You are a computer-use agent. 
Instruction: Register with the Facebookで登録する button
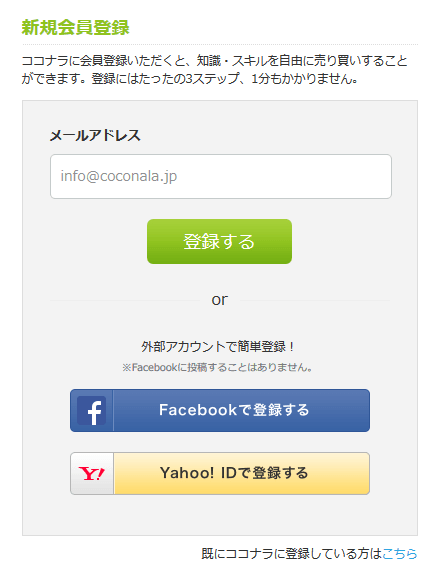point(220,410)
